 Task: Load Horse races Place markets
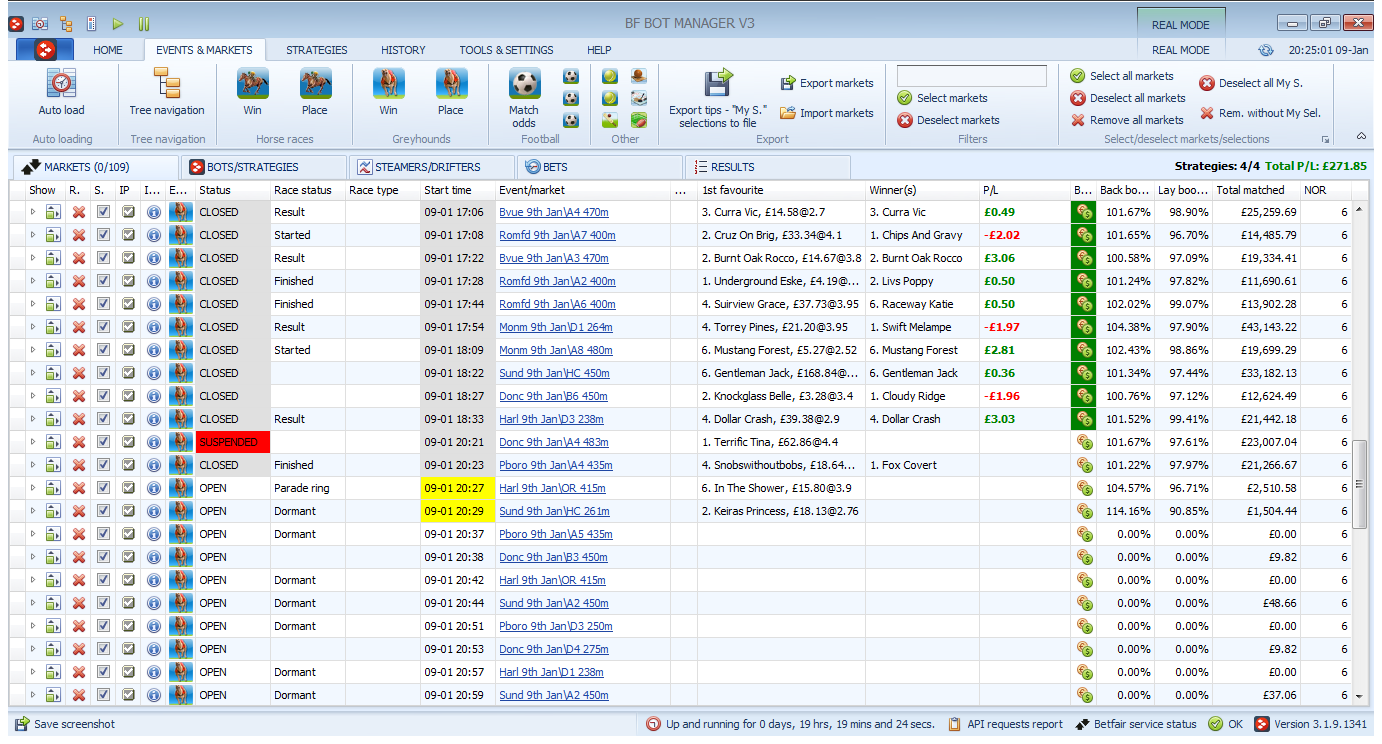tap(315, 92)
